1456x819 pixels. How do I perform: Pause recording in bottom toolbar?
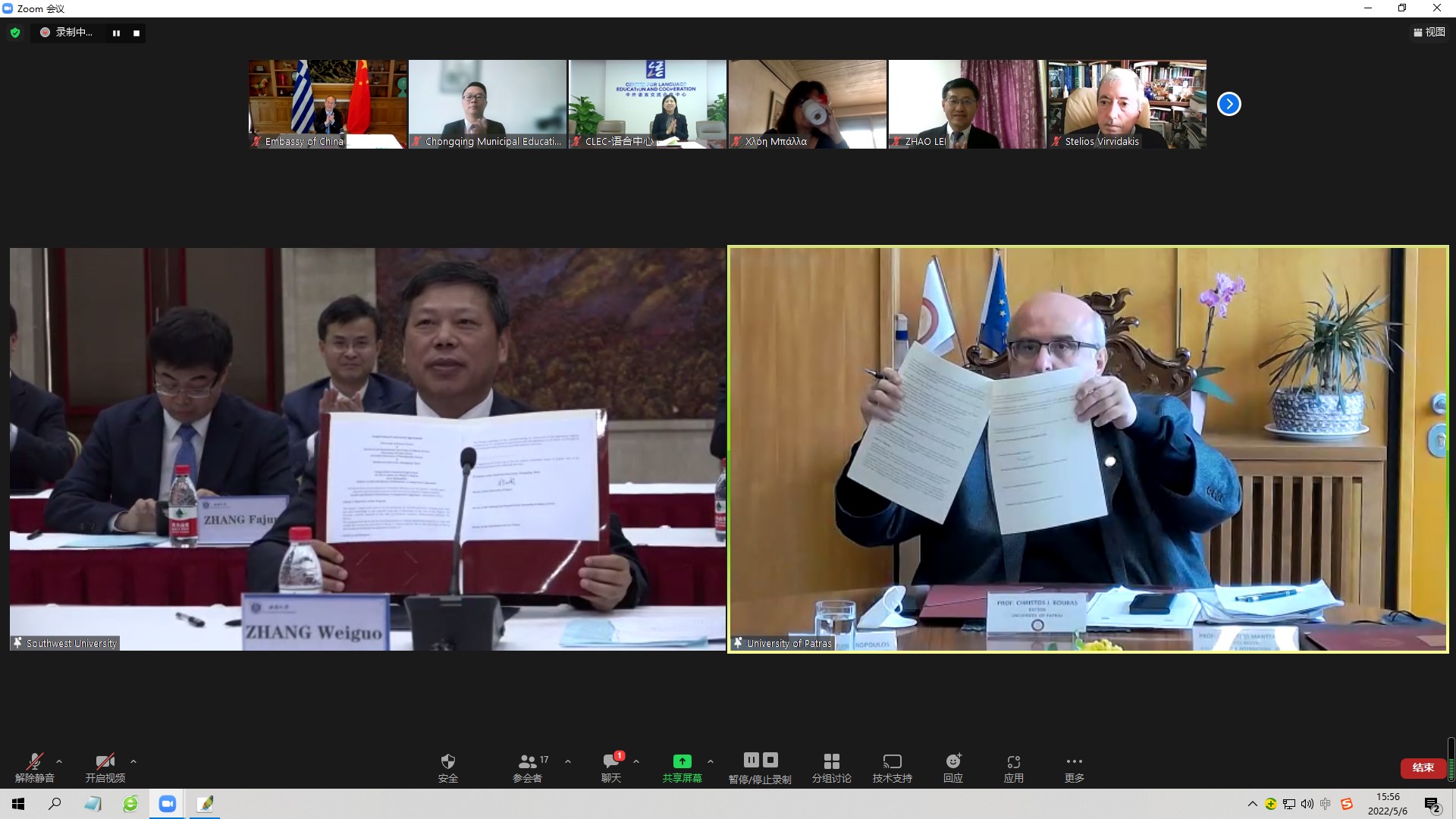(752, 760)
